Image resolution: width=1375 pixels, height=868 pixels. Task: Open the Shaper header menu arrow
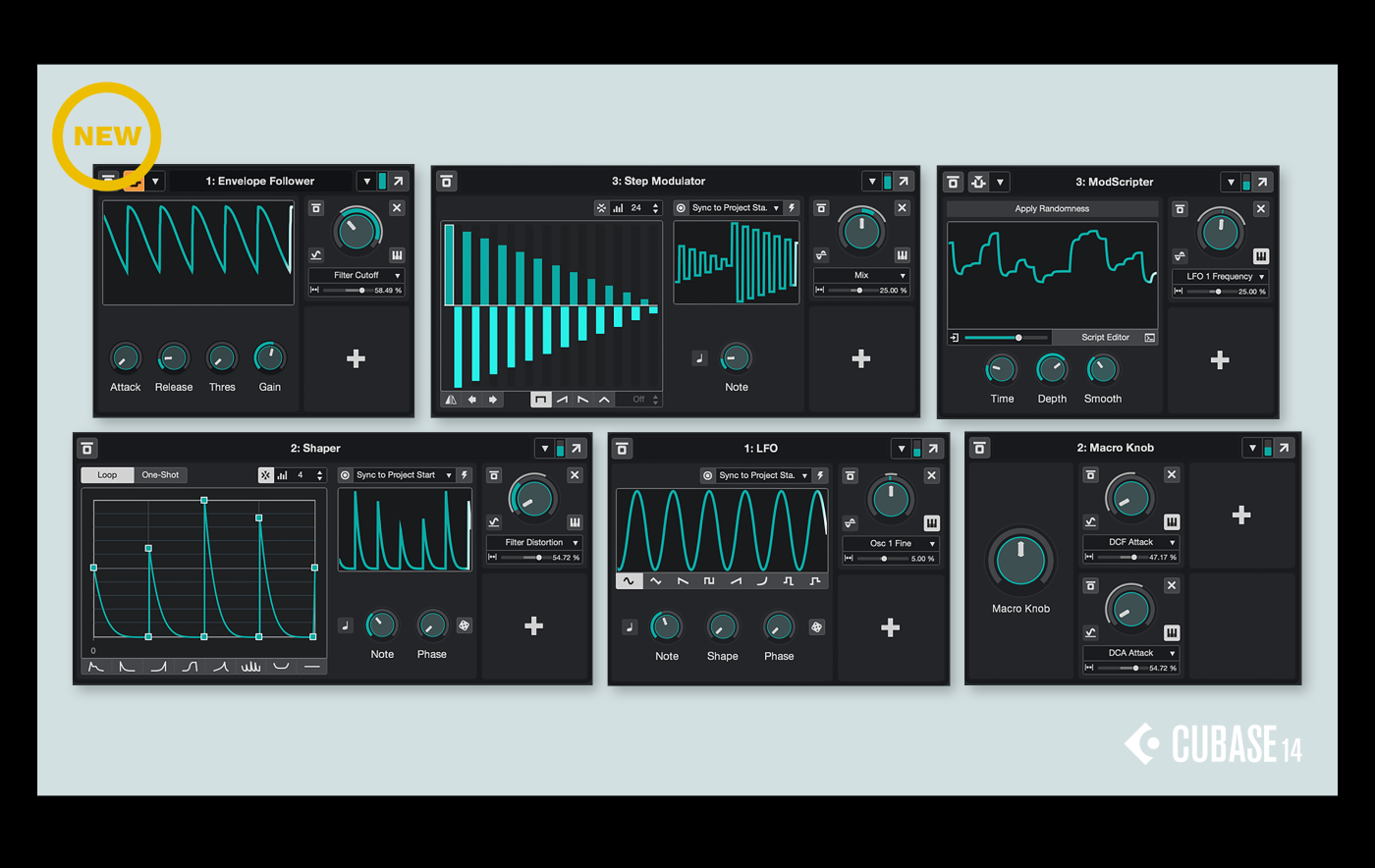(x=545, y=449)
